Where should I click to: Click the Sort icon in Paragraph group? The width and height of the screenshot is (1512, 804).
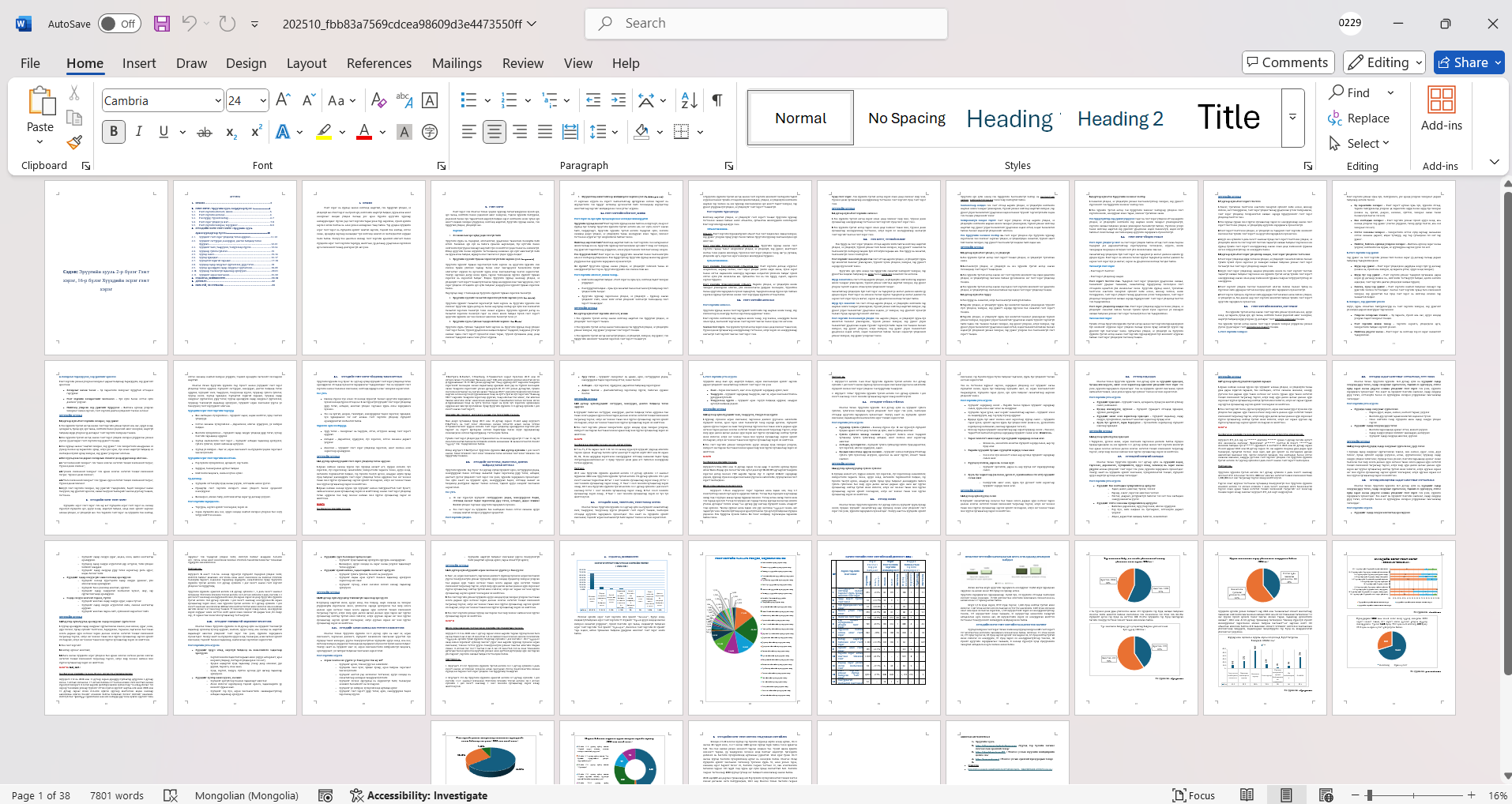(689, 100)
